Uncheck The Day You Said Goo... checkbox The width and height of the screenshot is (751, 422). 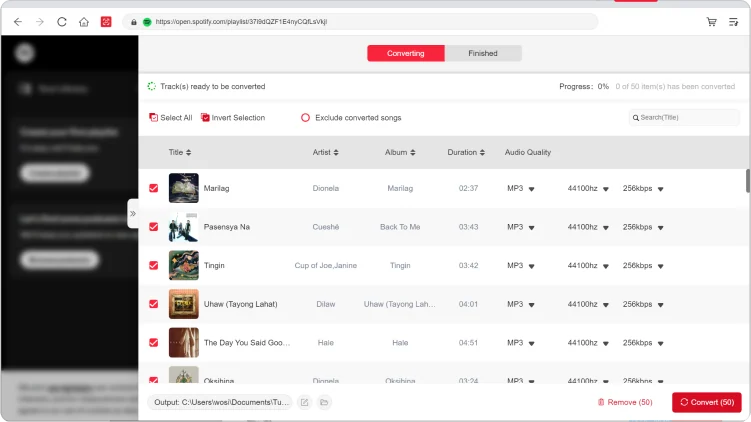pyautogui.click(x=153, y=342)
